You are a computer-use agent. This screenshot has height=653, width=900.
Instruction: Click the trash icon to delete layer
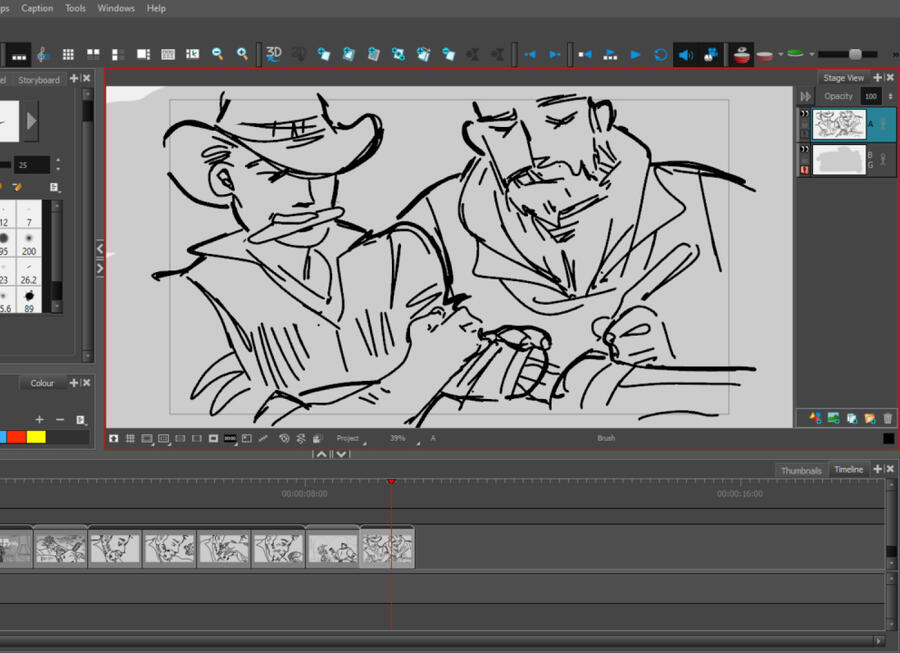887,418
